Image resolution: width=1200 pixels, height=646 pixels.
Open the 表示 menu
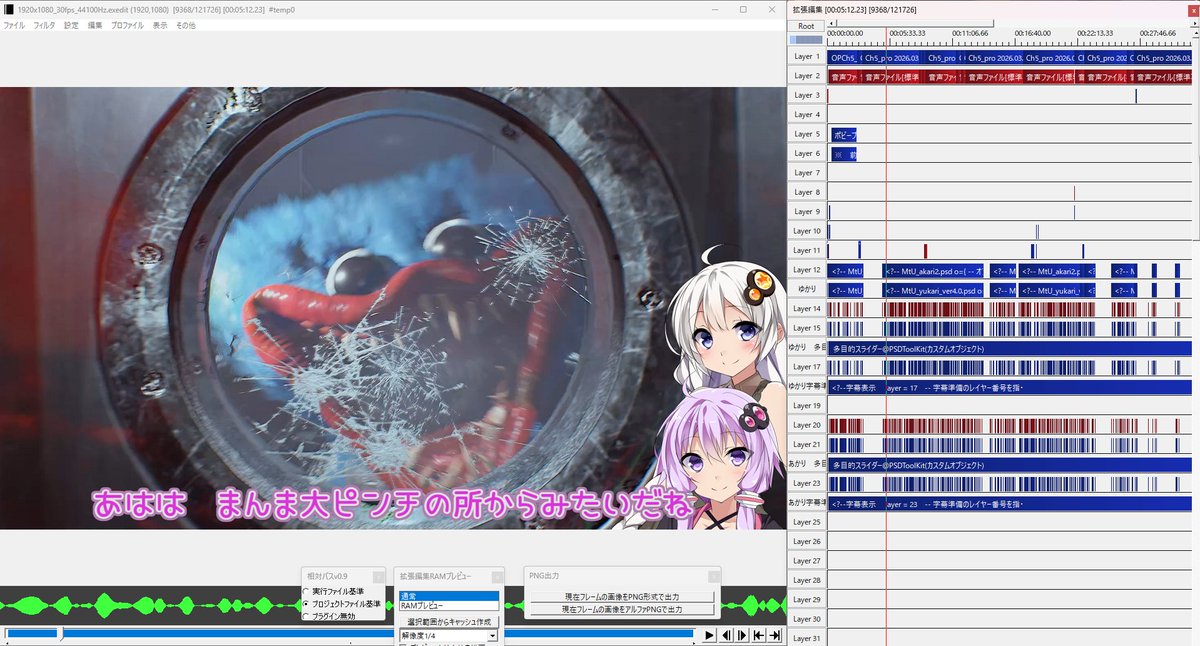(160, 25)
